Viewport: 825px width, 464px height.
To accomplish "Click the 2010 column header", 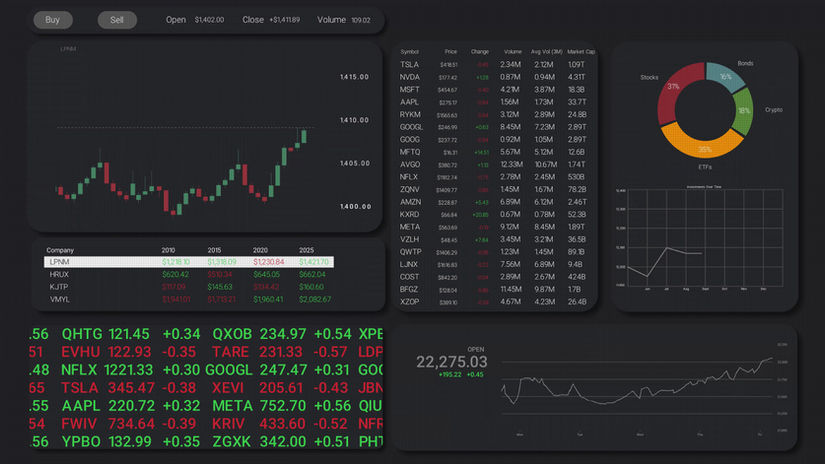I will click(168, 250).
